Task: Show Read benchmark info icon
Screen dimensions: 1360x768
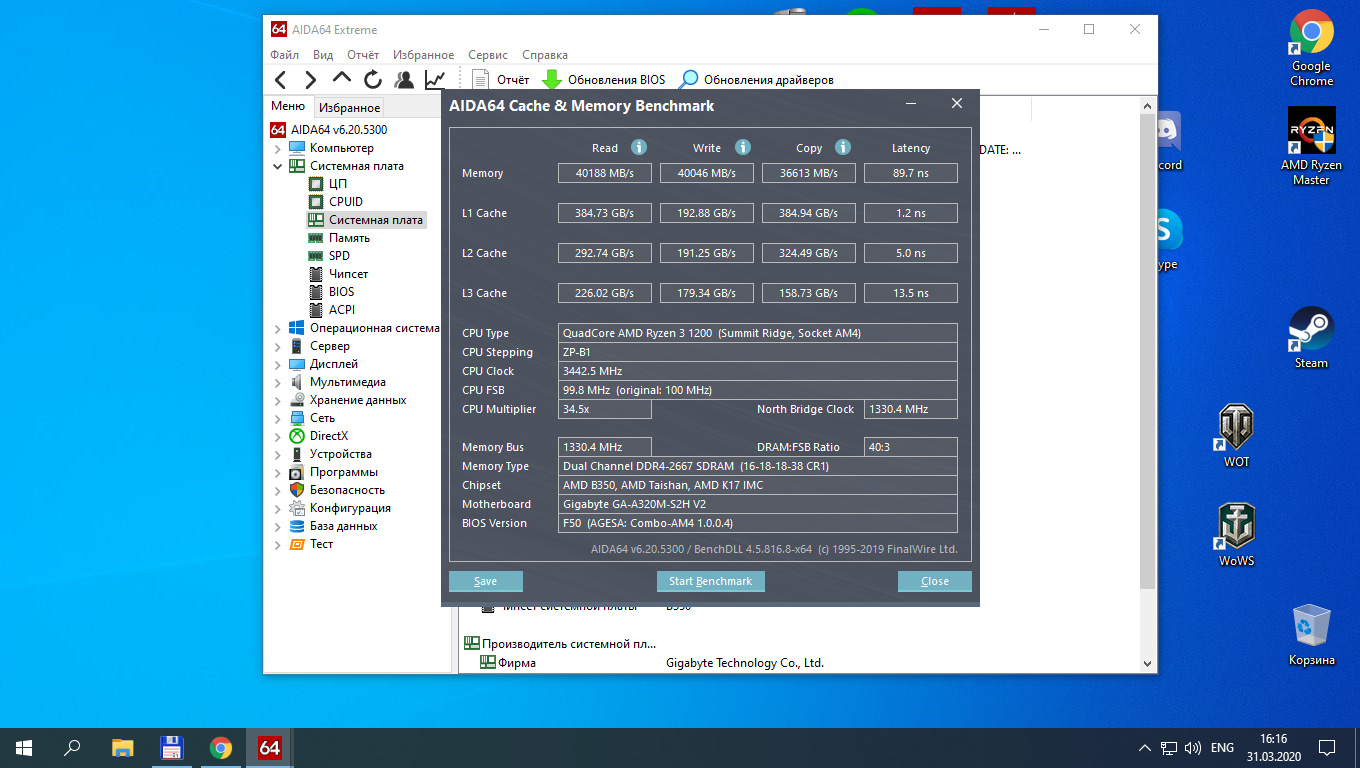Action: (x=639, y=147)
